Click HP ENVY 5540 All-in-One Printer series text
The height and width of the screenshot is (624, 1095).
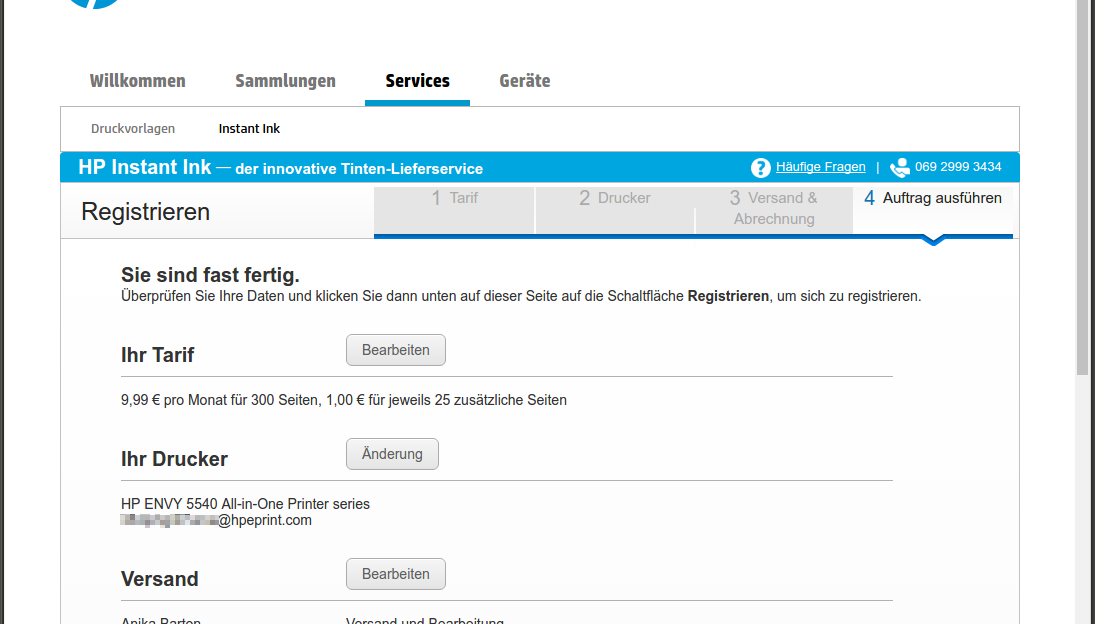click(245, 504)
